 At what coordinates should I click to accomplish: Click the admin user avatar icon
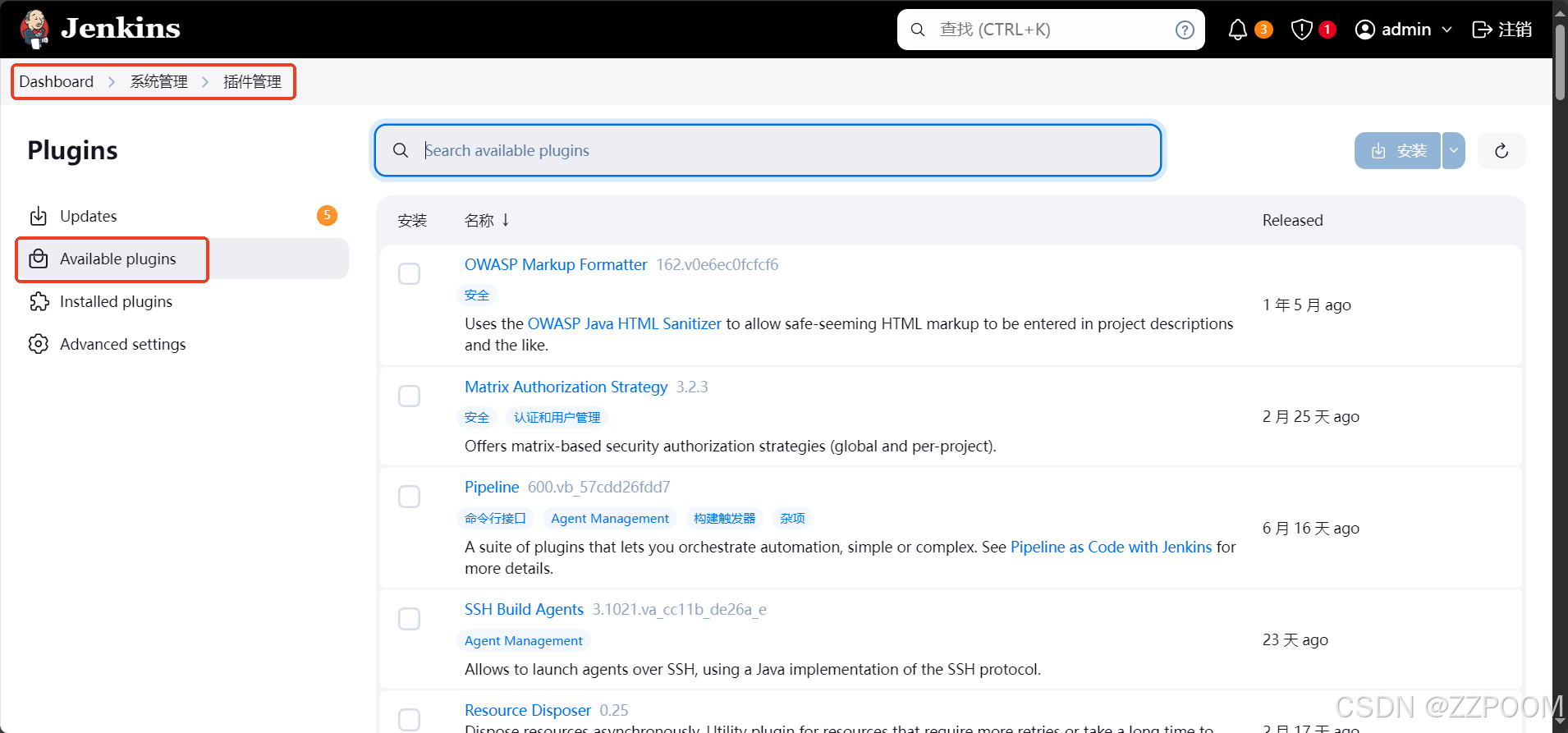(x=1364, y=30)
